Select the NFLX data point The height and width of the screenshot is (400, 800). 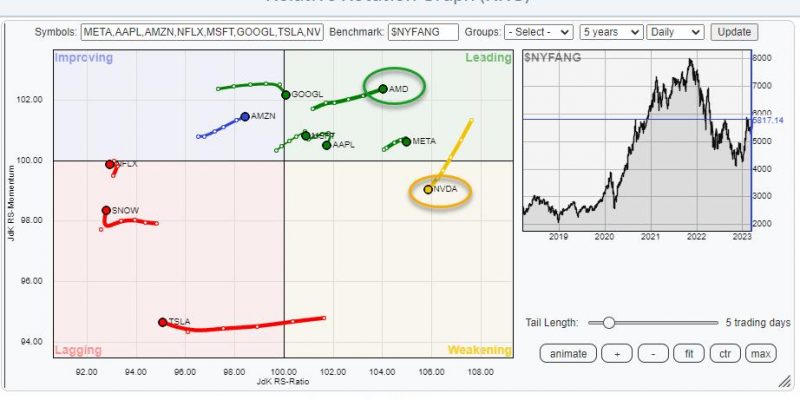(110, 164)
